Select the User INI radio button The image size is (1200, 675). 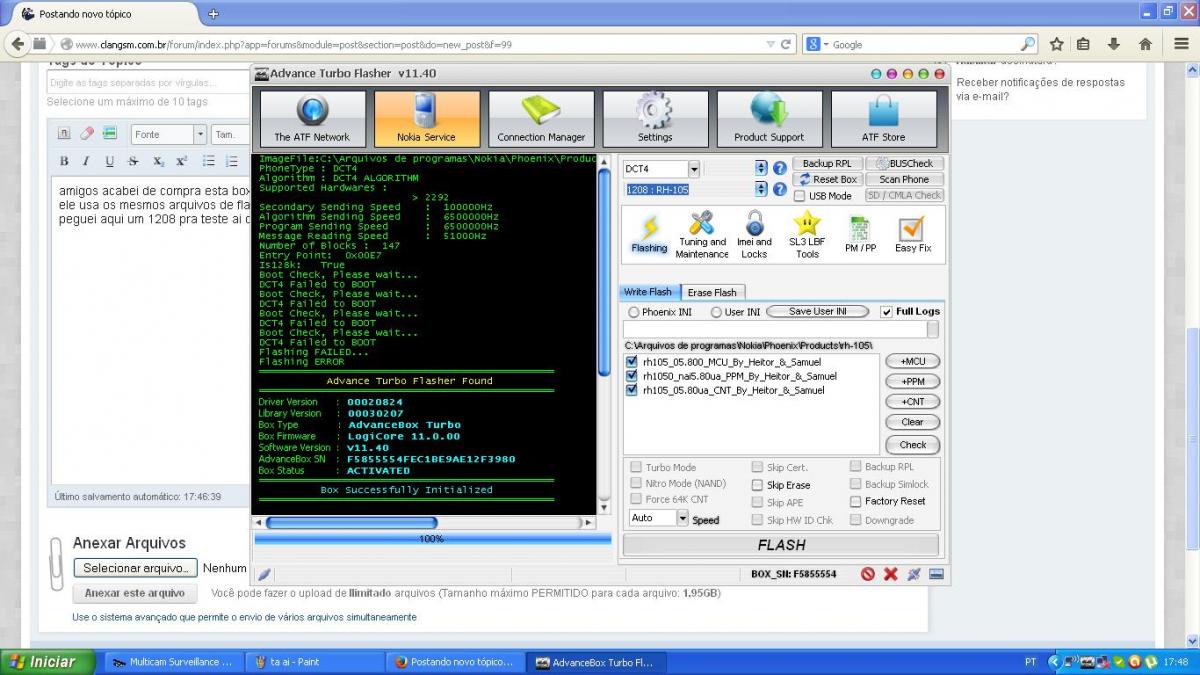click(715, 312)
